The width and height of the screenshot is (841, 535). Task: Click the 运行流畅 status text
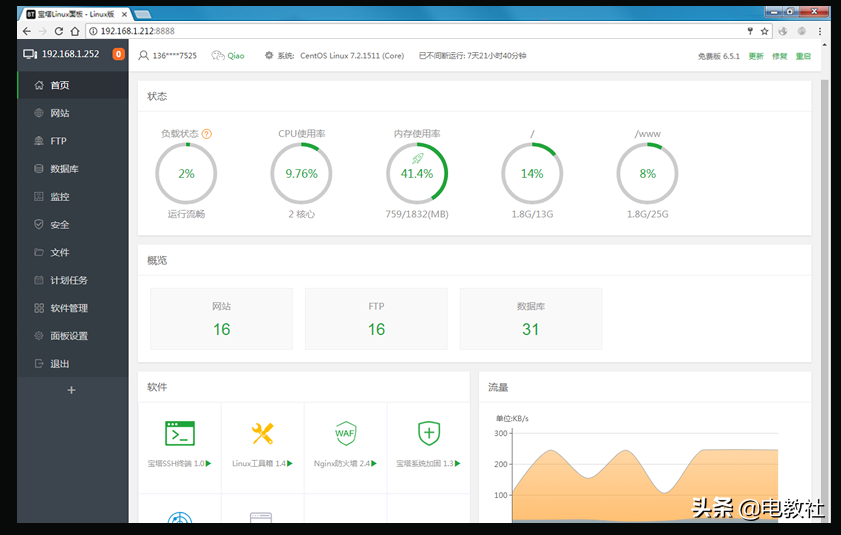(x=186, y=214)
